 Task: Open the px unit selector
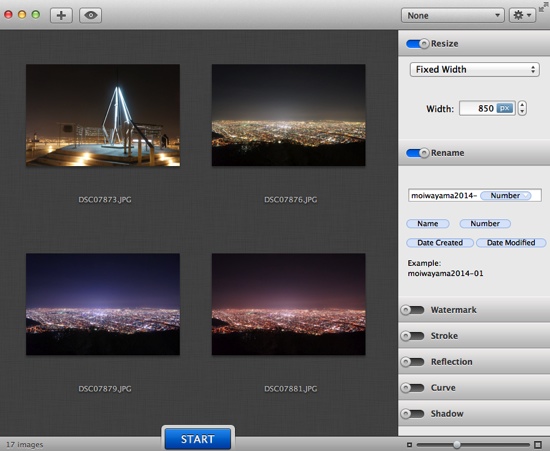tap(505, 108)
